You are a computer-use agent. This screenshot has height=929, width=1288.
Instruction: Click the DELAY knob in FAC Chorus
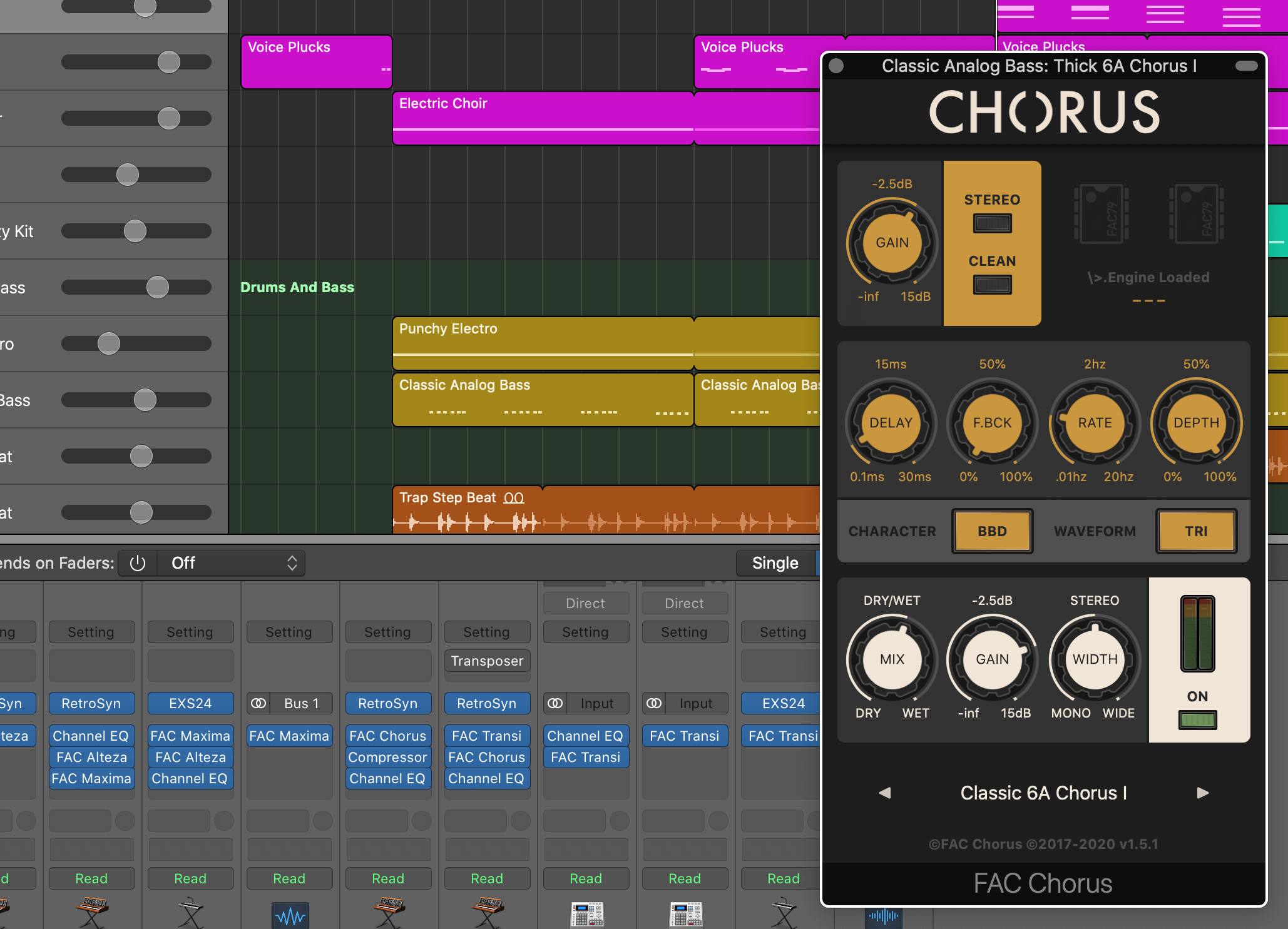tap(891, 423)
